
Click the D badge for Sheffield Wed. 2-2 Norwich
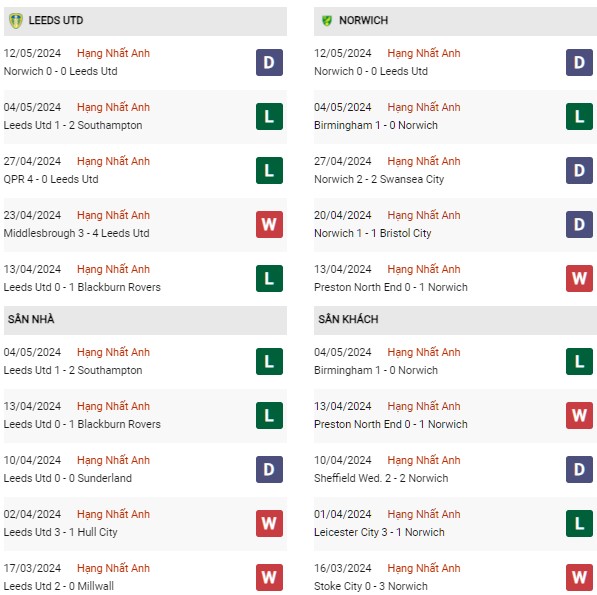tap(579, 469)
